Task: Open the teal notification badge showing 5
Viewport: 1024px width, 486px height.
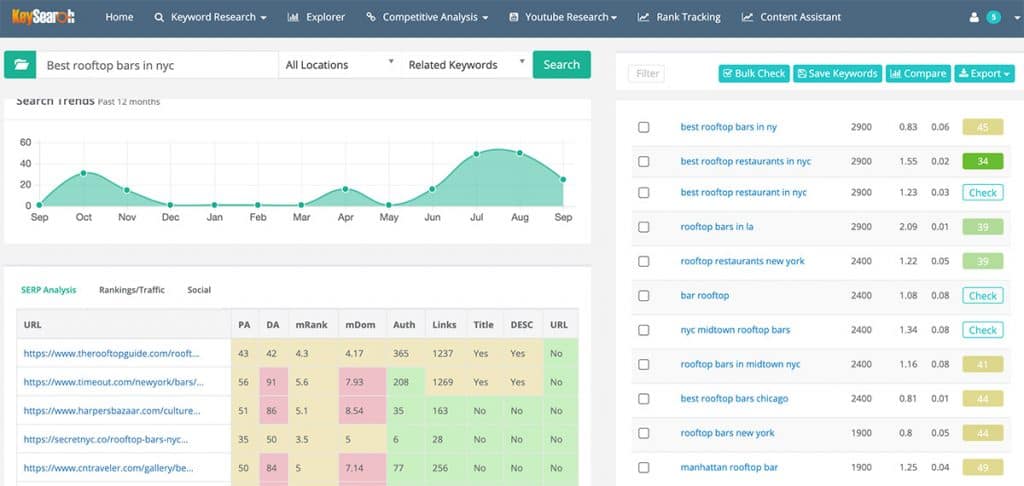Action: (994, 18)
